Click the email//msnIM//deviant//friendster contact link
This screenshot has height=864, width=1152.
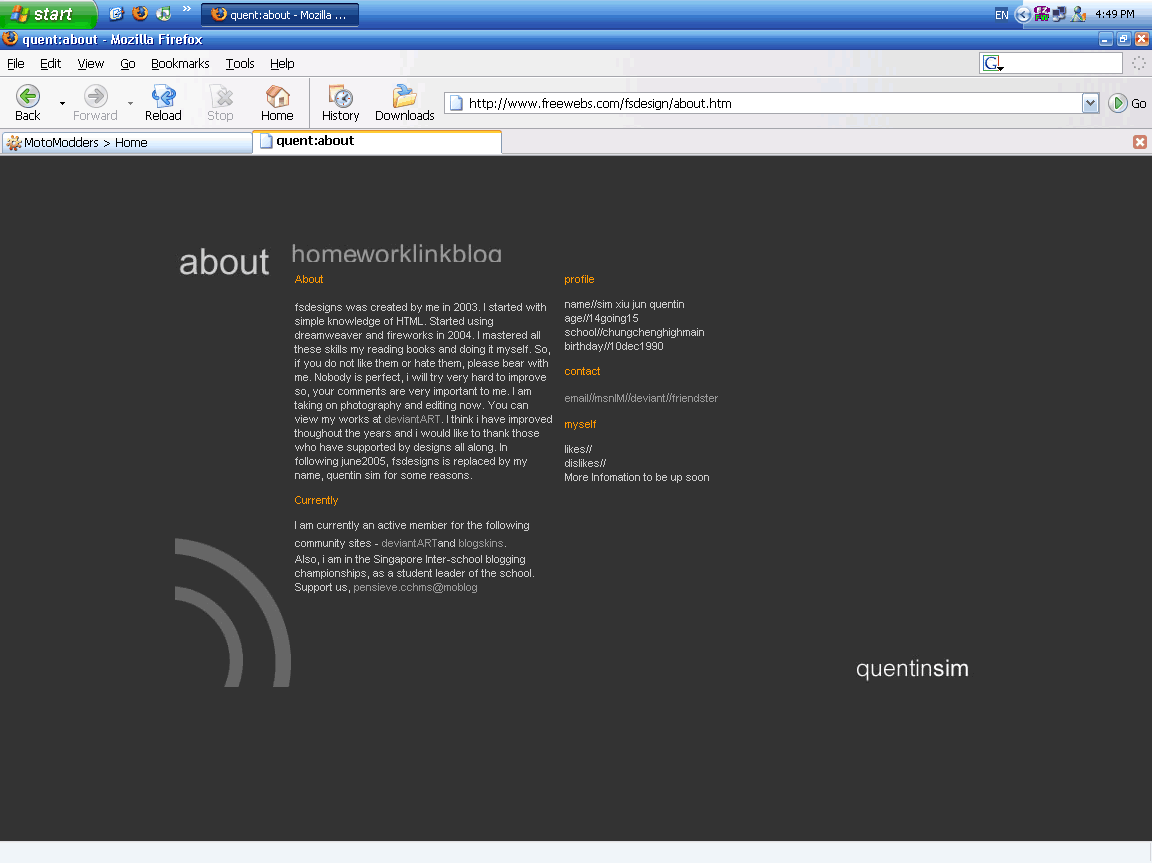coord(641,398)
